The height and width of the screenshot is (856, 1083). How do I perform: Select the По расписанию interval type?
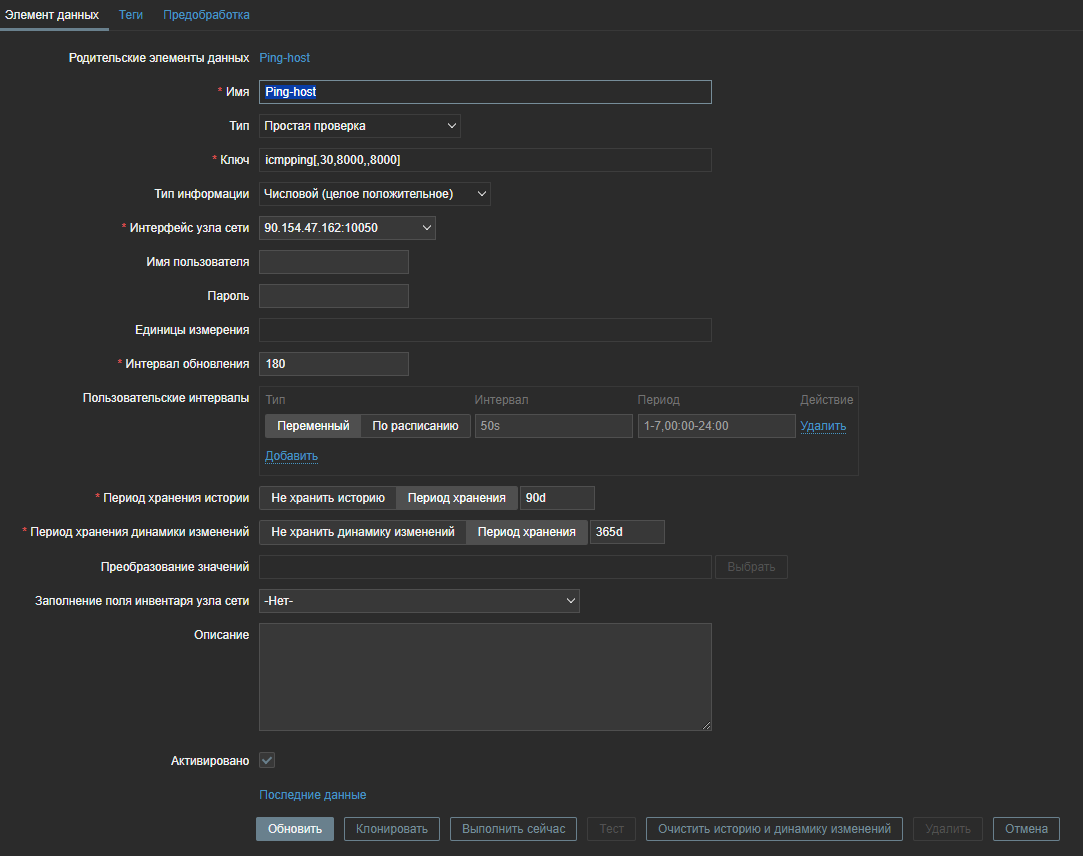point(415,426)
